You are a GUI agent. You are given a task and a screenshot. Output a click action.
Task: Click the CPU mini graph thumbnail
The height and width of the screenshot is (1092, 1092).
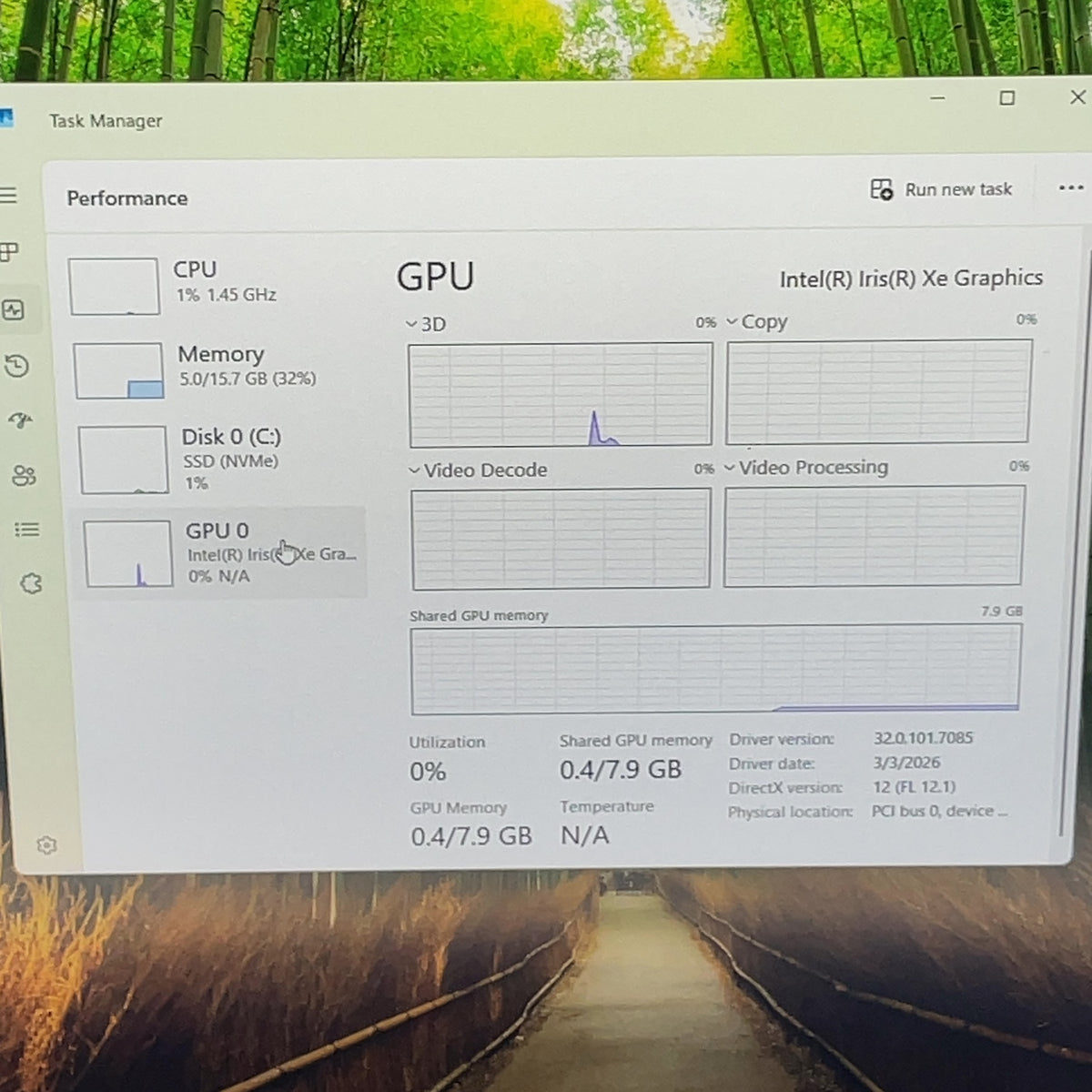(114, 286)
